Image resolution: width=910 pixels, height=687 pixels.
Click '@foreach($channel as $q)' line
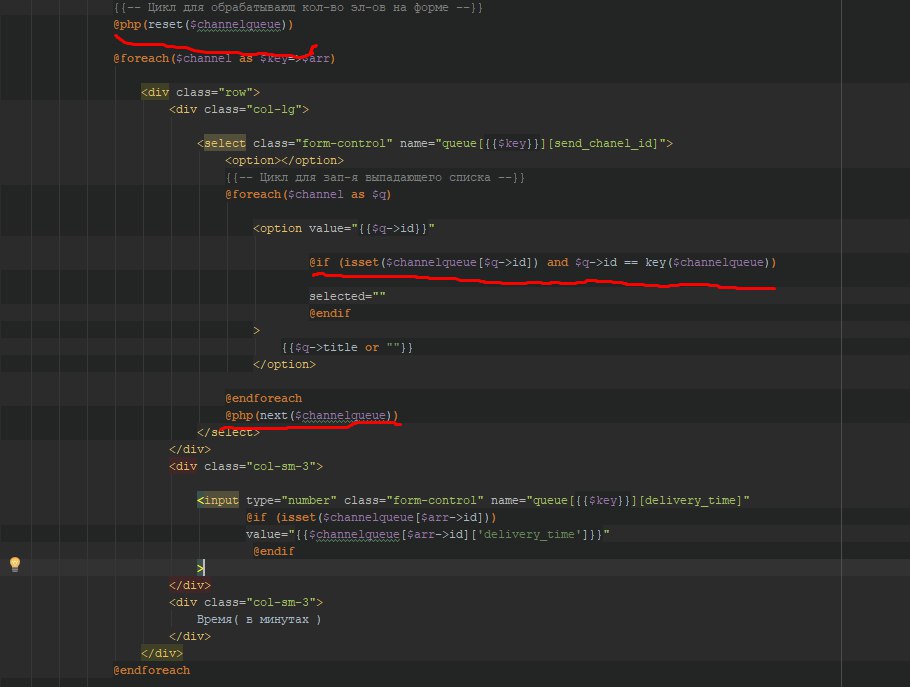(x=308, y=194)
